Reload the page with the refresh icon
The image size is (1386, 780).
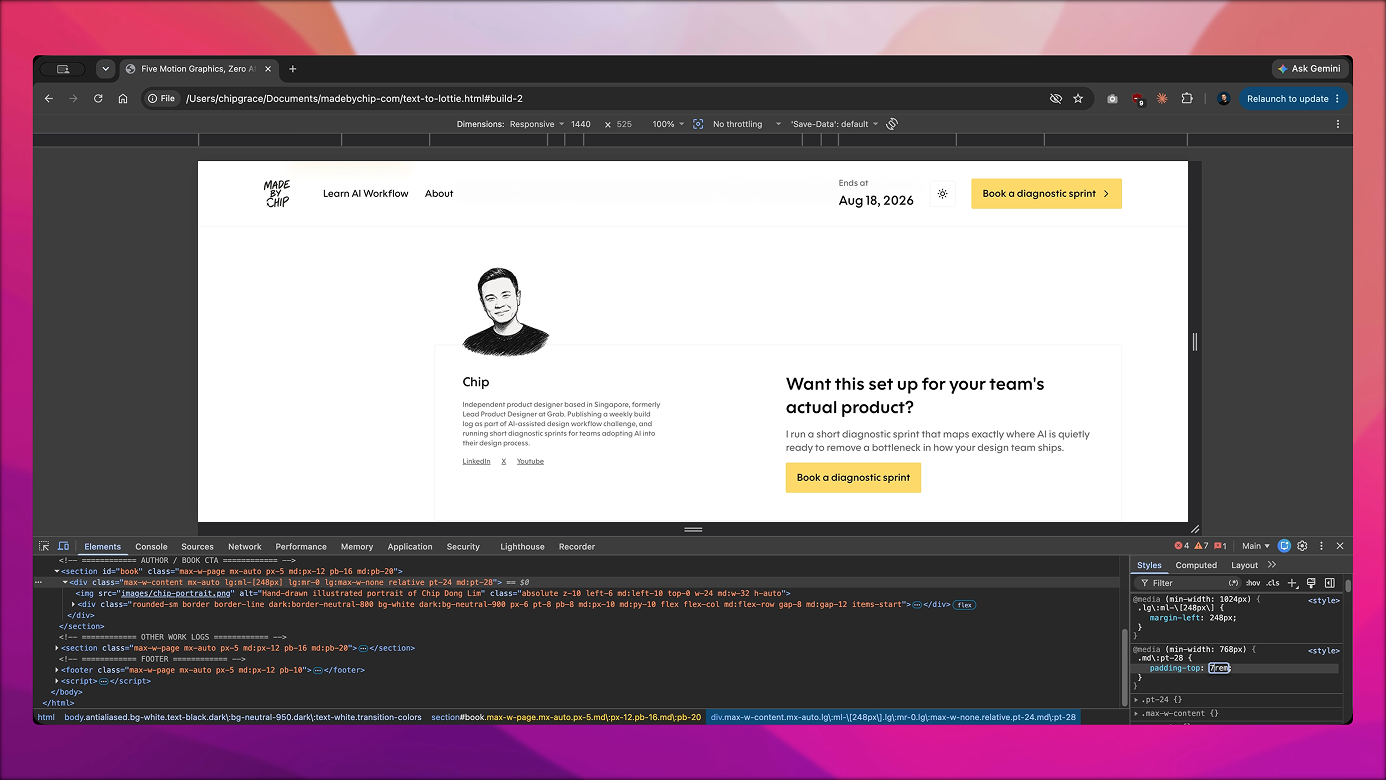98,98
